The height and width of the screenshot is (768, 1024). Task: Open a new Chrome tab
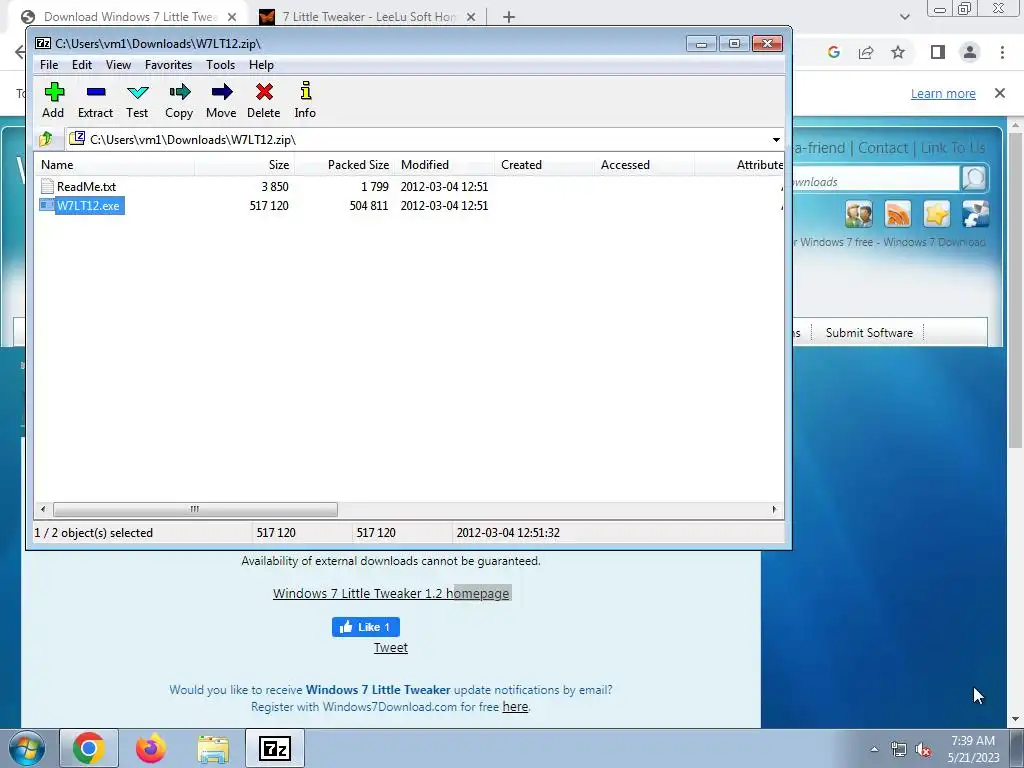tap(509, 17)
